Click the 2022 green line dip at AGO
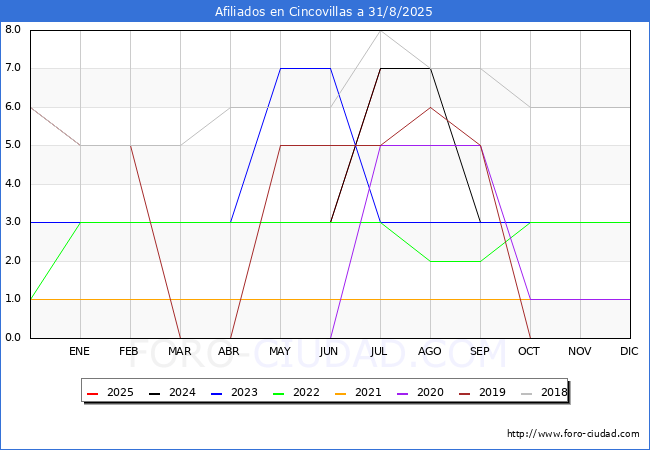 [431, 261]
